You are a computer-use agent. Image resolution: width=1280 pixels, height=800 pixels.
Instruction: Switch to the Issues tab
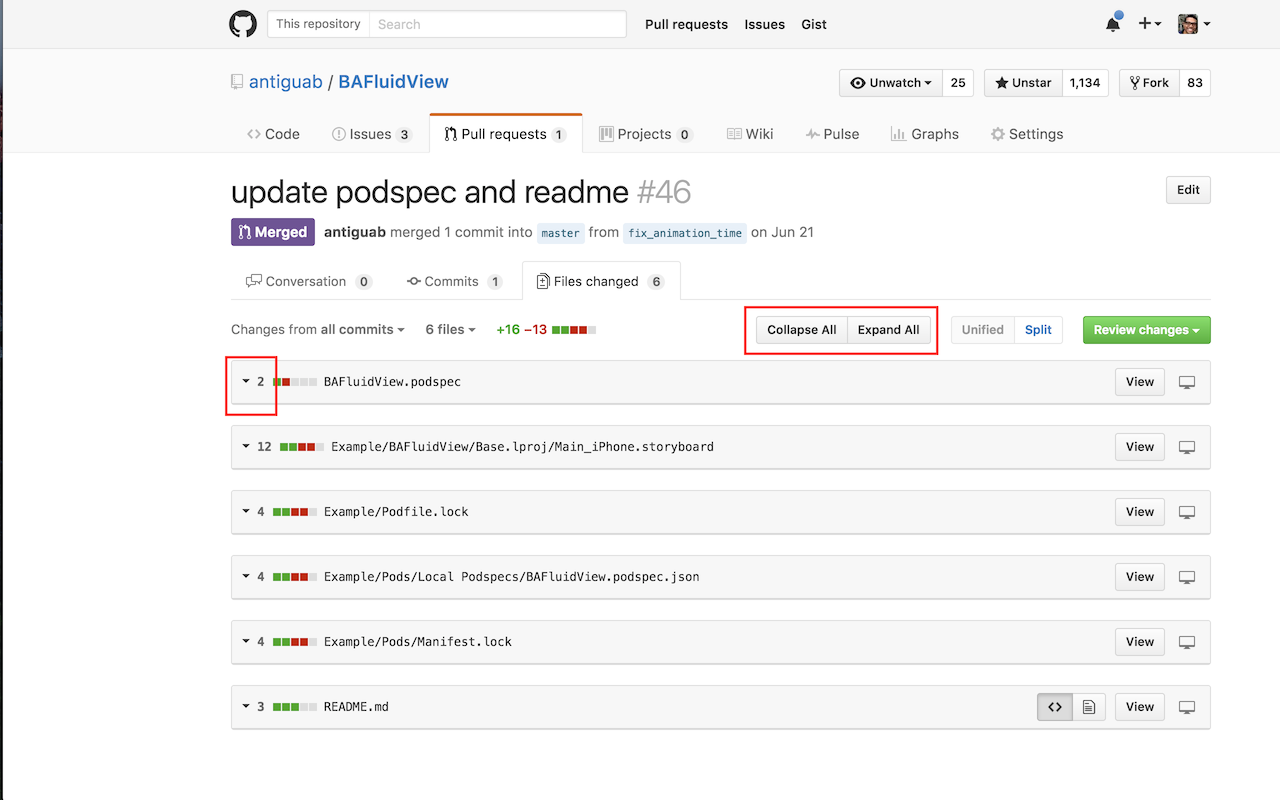point(372,134)
